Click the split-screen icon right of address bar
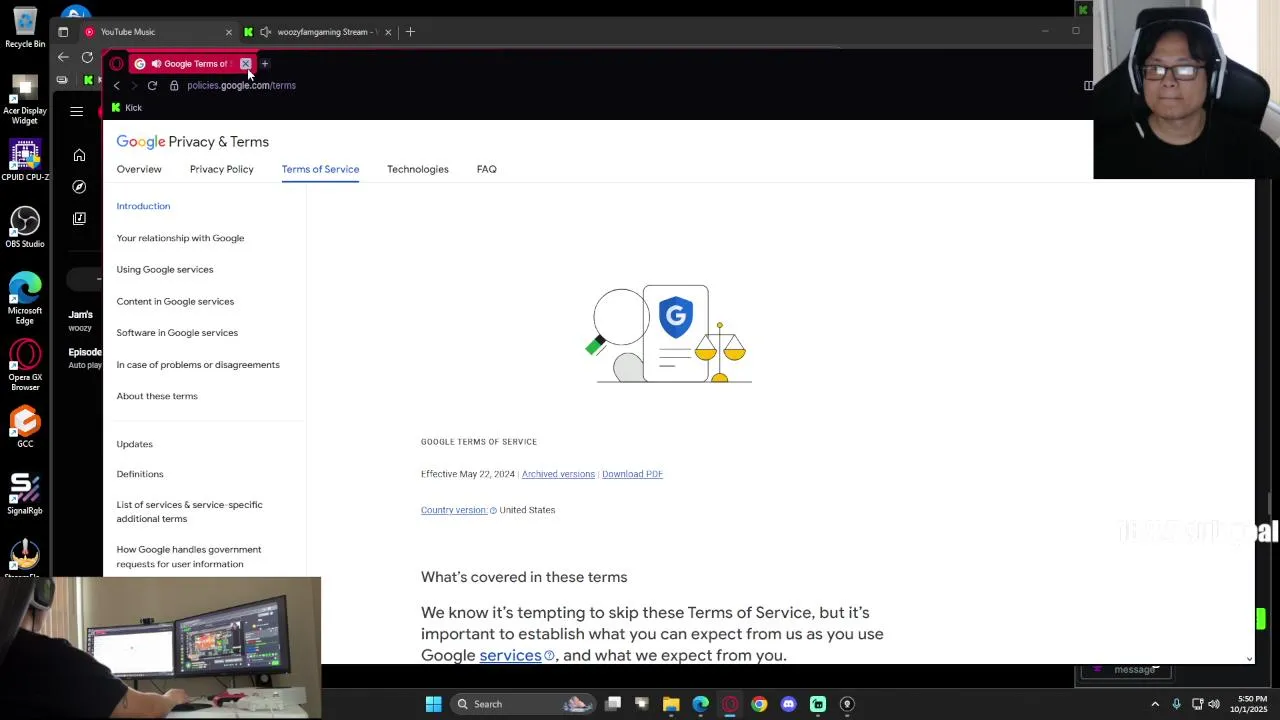The image size is (1280, 720). [1088, 86]
